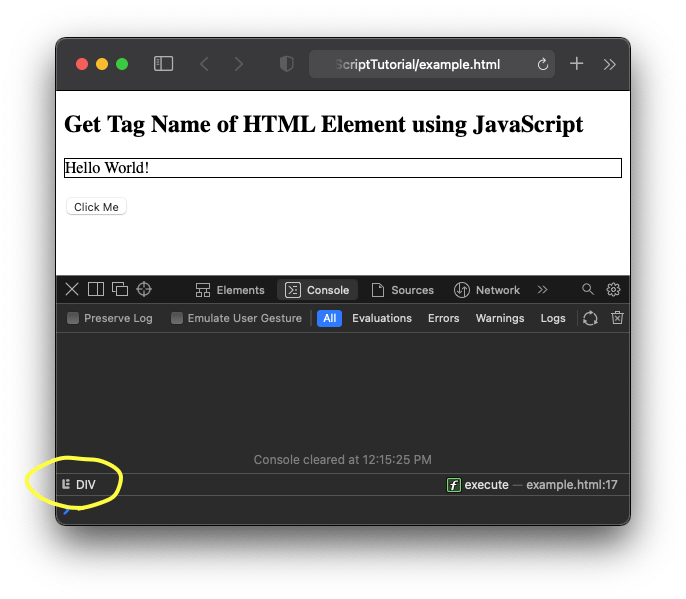Detach the inspector into a separate window
Screen dimensions: 686x599
[120, 289]
